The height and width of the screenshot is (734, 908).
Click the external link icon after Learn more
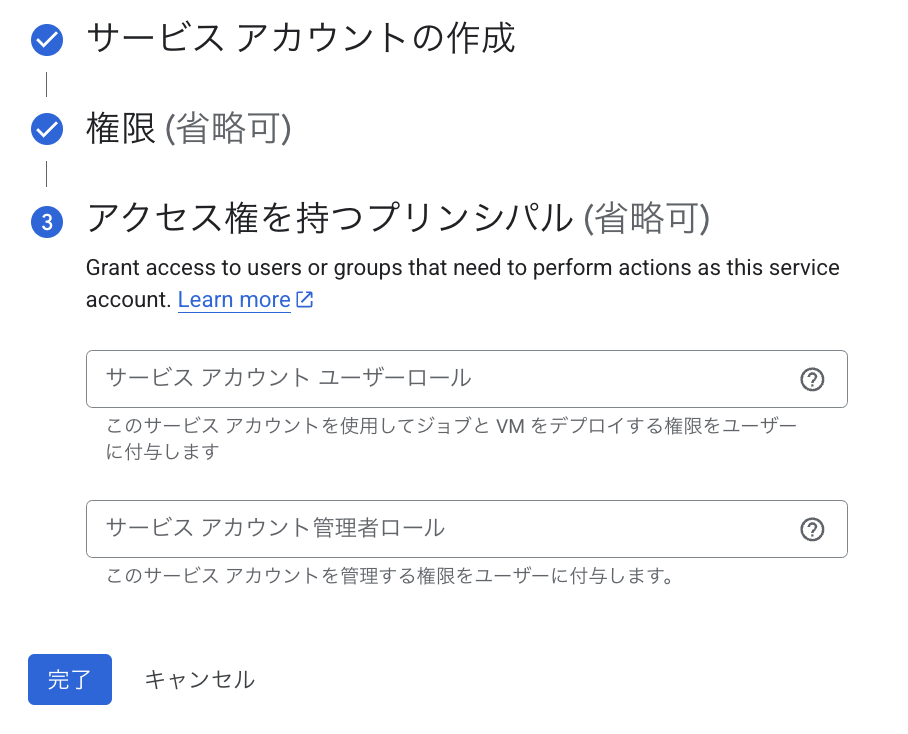tap(305, 299)
